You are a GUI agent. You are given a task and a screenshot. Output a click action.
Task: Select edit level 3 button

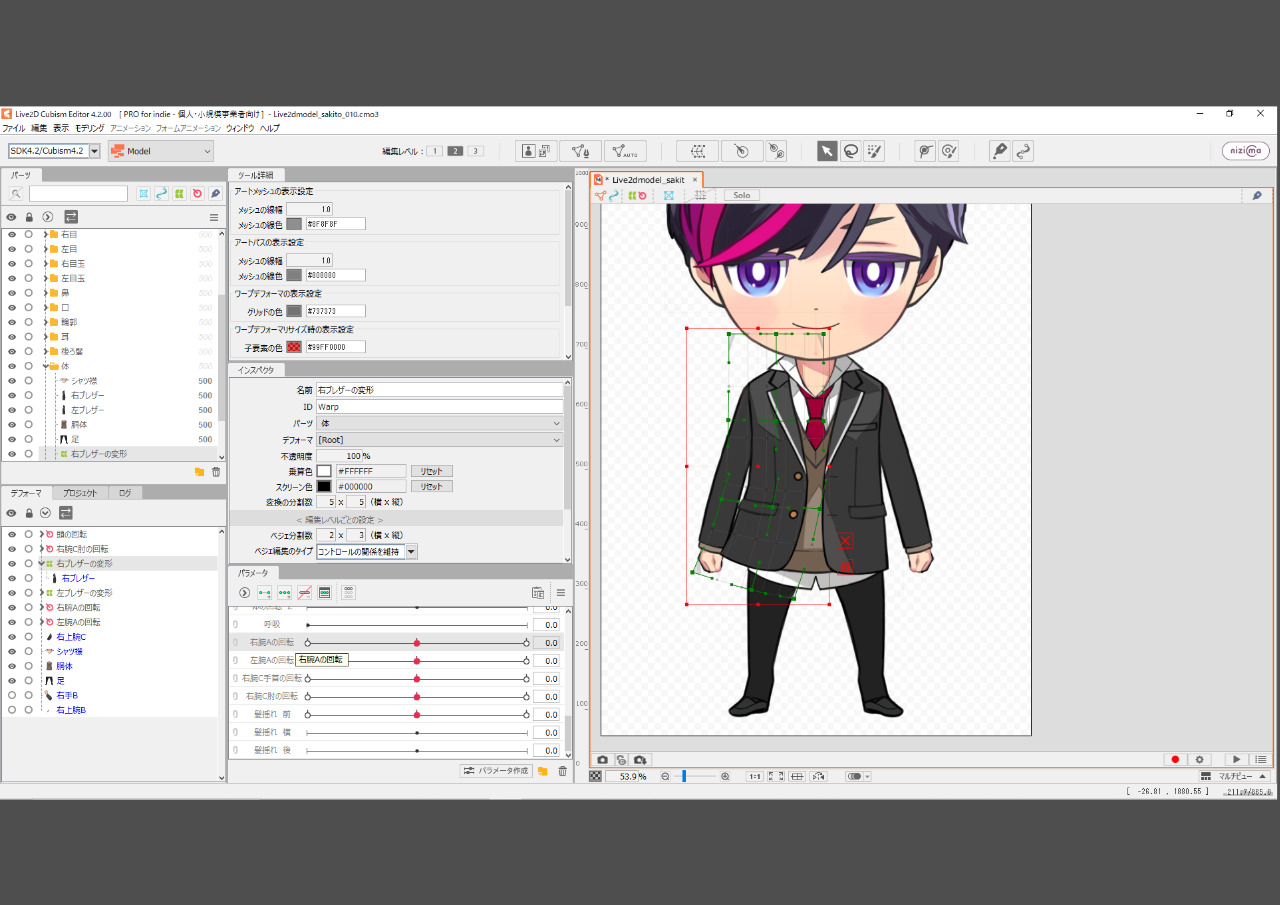click(x=475, y=151)
